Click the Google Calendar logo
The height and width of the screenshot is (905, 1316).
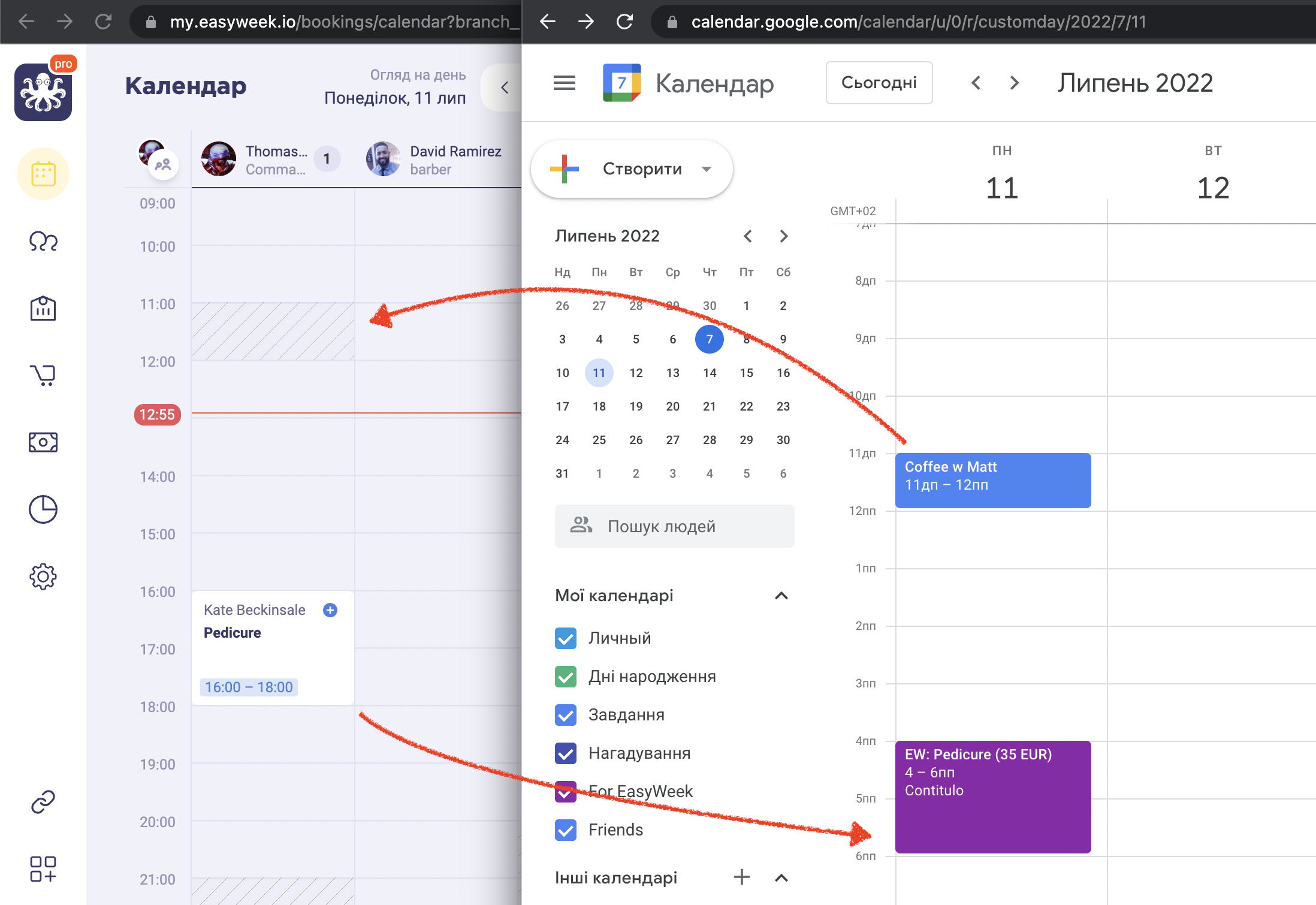(x=622, y=83)
